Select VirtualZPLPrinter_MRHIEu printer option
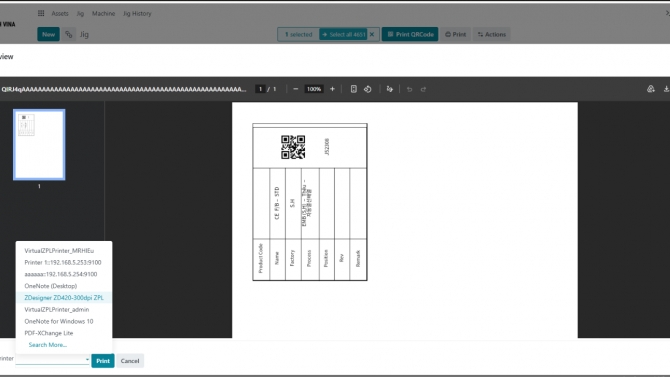Image resolution: width=670 pixels, height=377 pixels. tap(64, 250)
